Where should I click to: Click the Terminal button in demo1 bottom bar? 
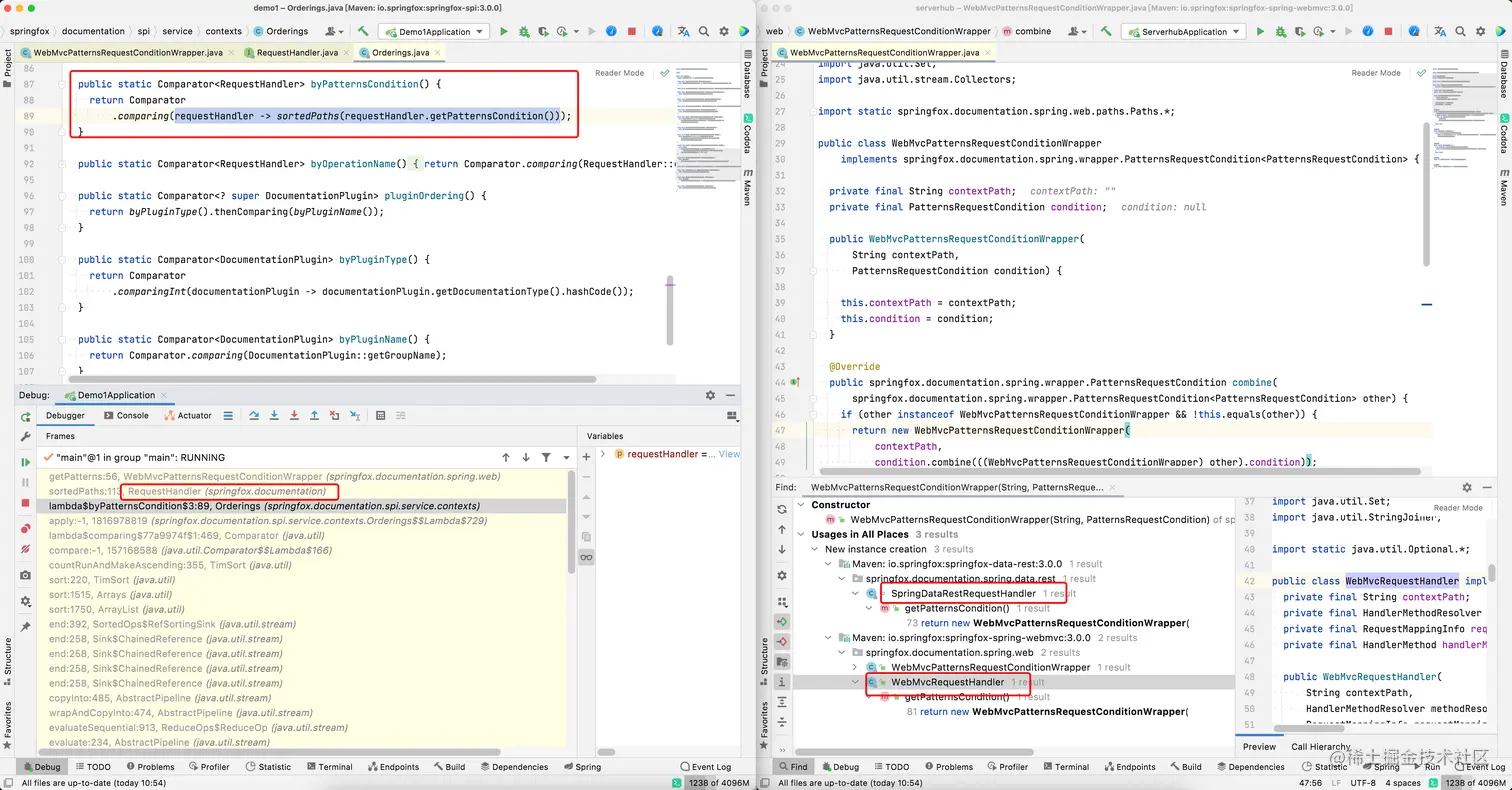pos(329,767)
